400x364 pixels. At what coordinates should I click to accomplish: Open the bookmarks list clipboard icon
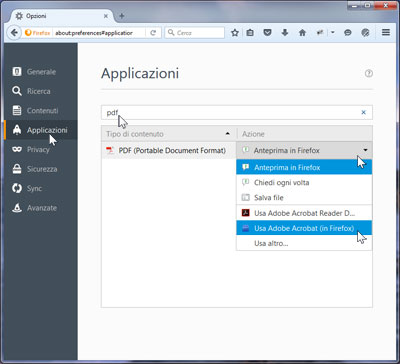[x=250, y=33]
